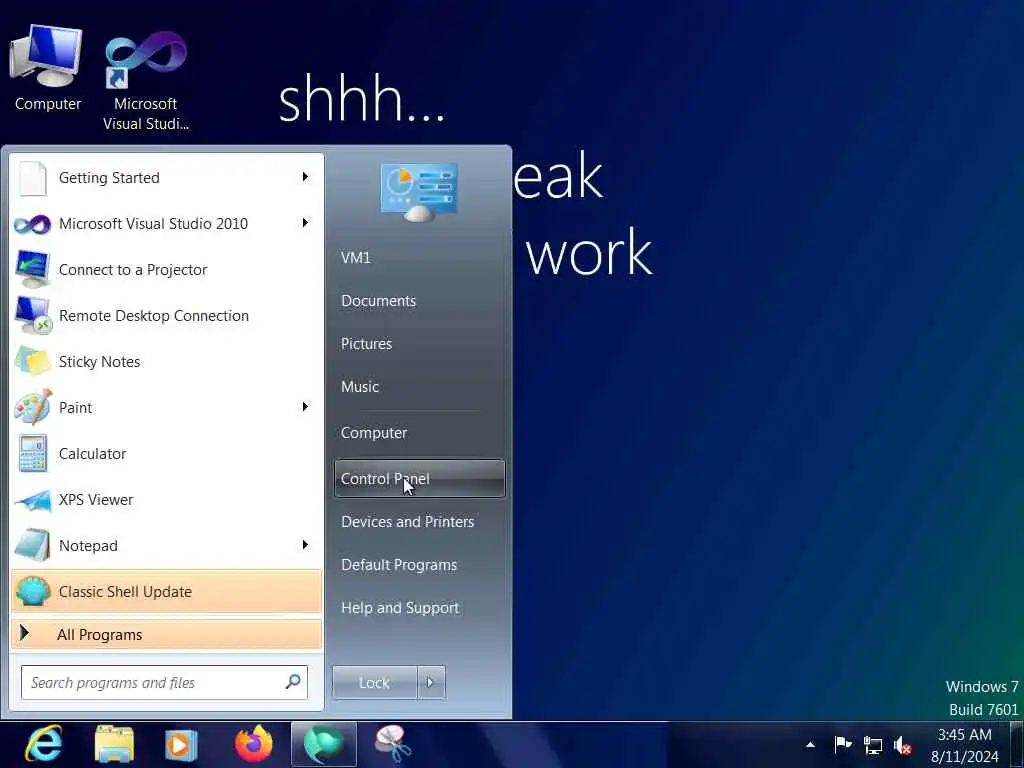Expand Paint recent files arrow

click(x=305, y=407)
